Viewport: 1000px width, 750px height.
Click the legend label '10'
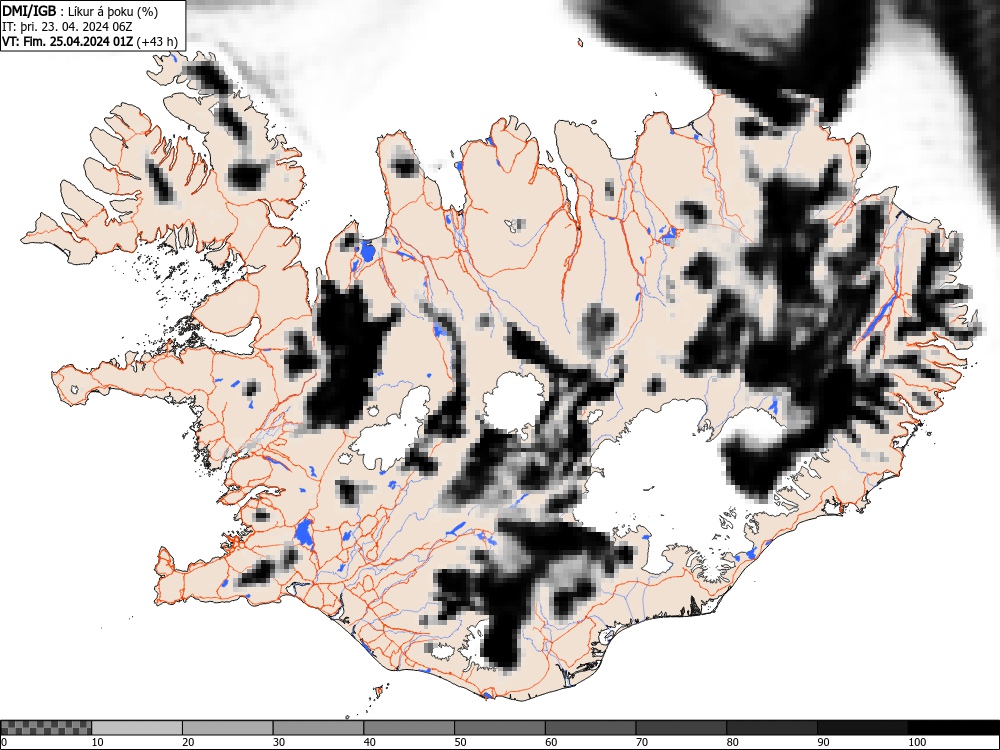click(98, 742)
